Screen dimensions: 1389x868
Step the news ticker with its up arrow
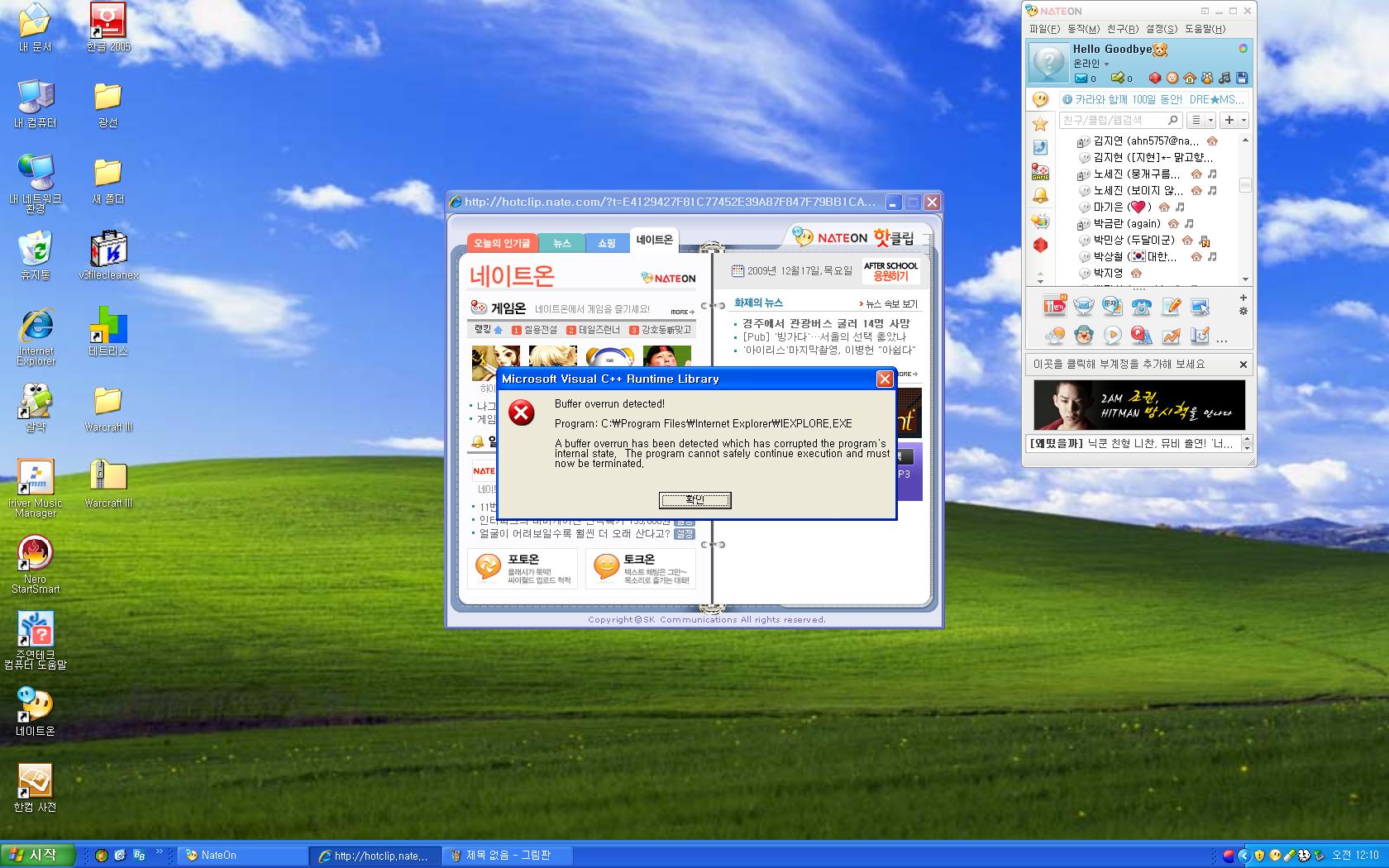[x=1248, y=439]
